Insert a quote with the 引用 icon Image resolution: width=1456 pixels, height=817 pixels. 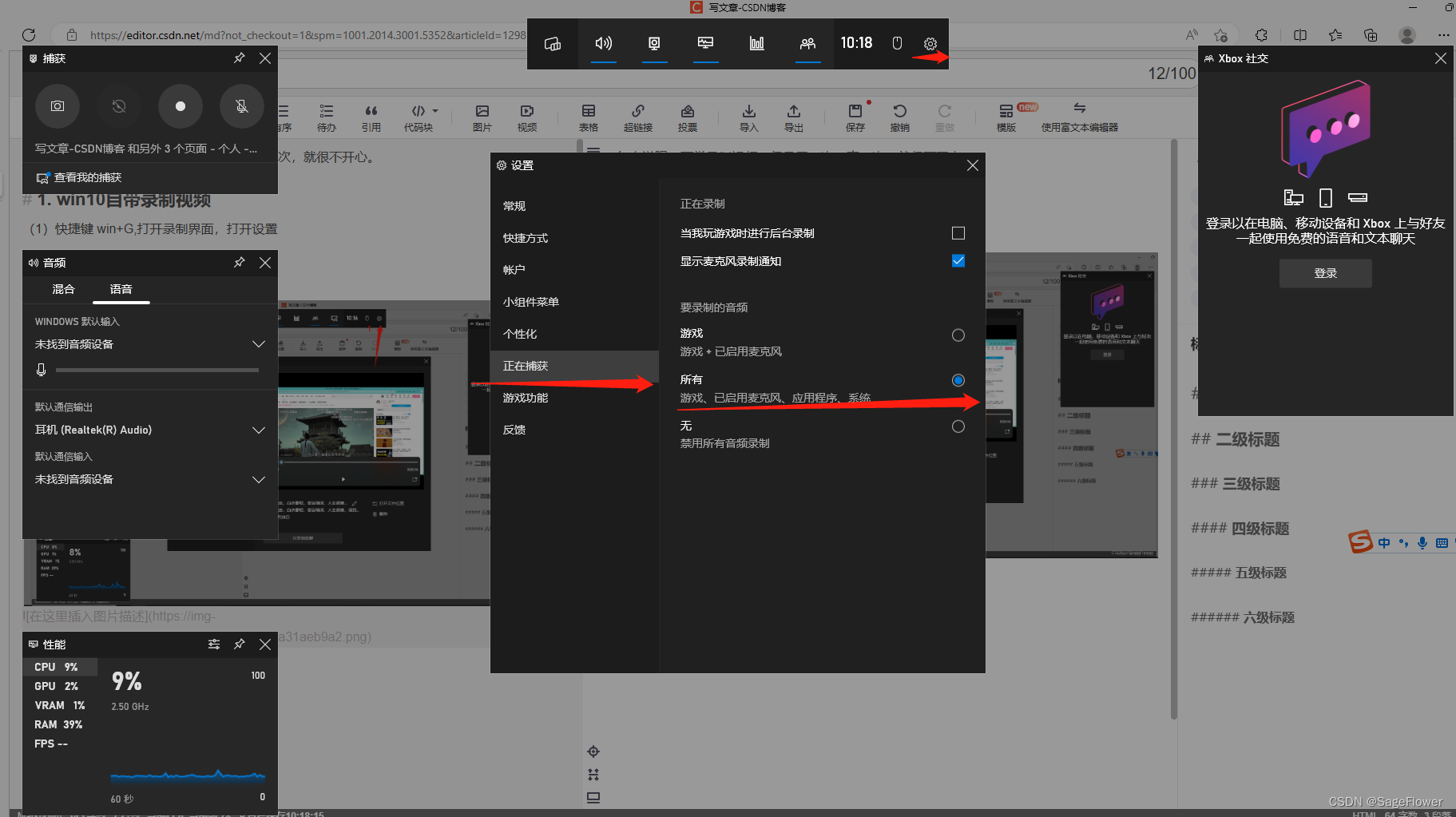pyautogui.click(x=371, y=117)
